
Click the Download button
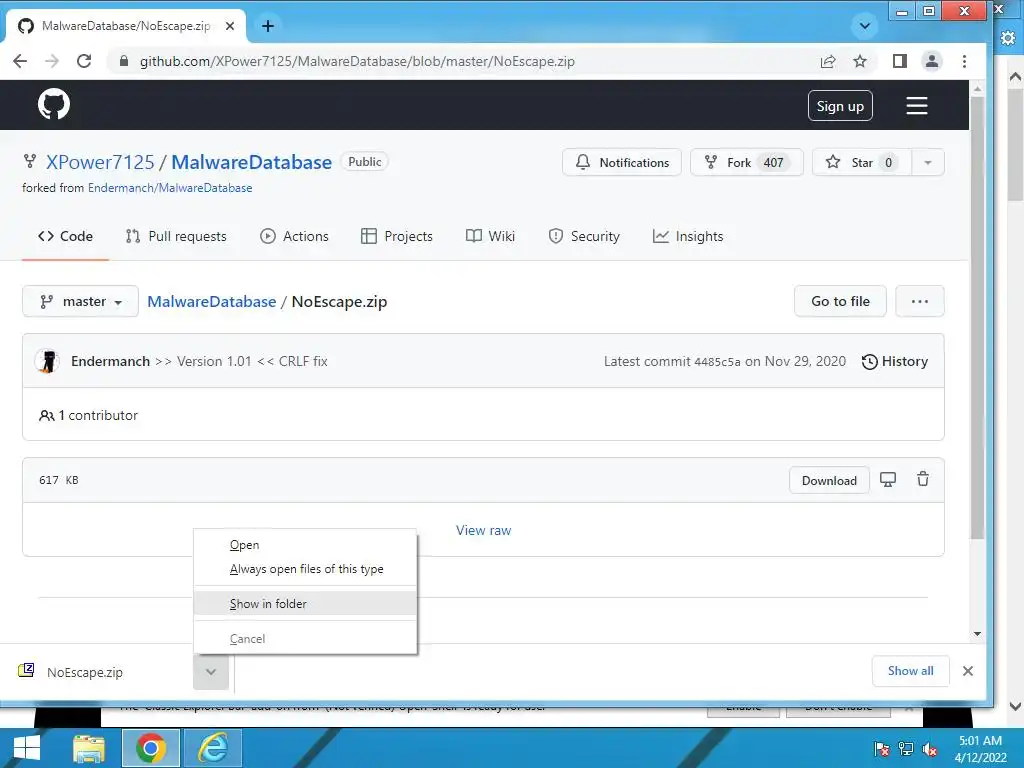point(829,481)
